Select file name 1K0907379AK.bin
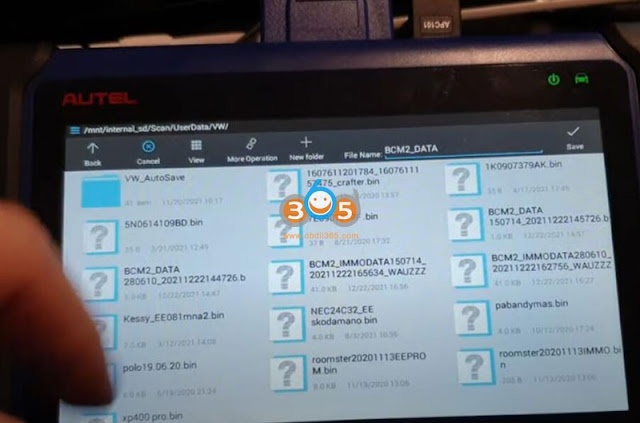 pos(523,165)
